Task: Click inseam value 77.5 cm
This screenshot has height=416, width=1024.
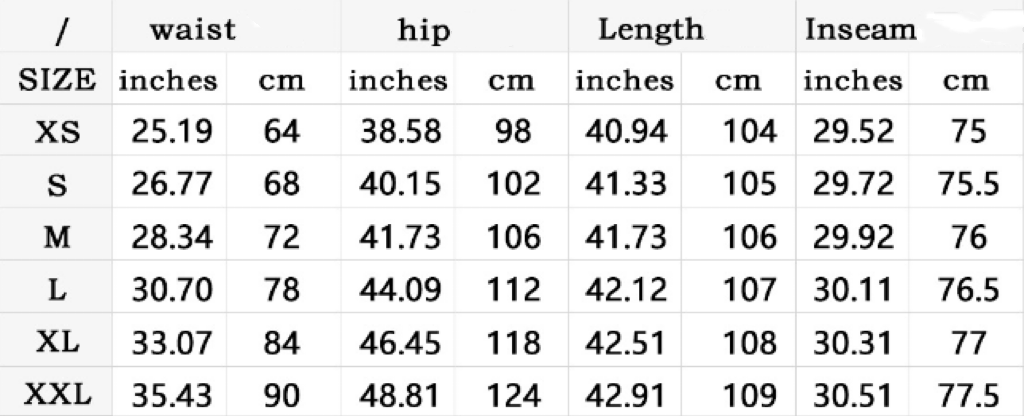Action: 968,395
